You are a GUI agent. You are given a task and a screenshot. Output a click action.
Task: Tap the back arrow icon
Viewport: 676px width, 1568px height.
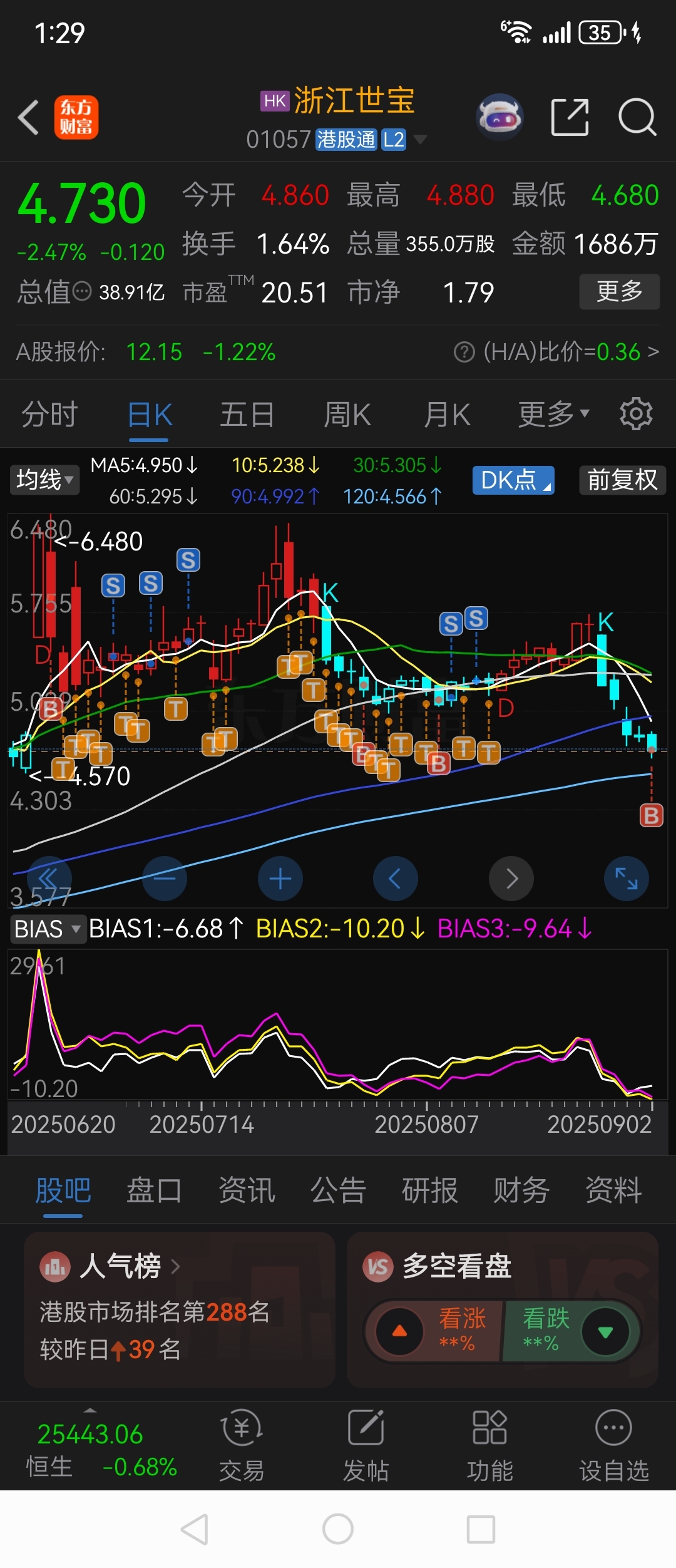pos(29,117)
